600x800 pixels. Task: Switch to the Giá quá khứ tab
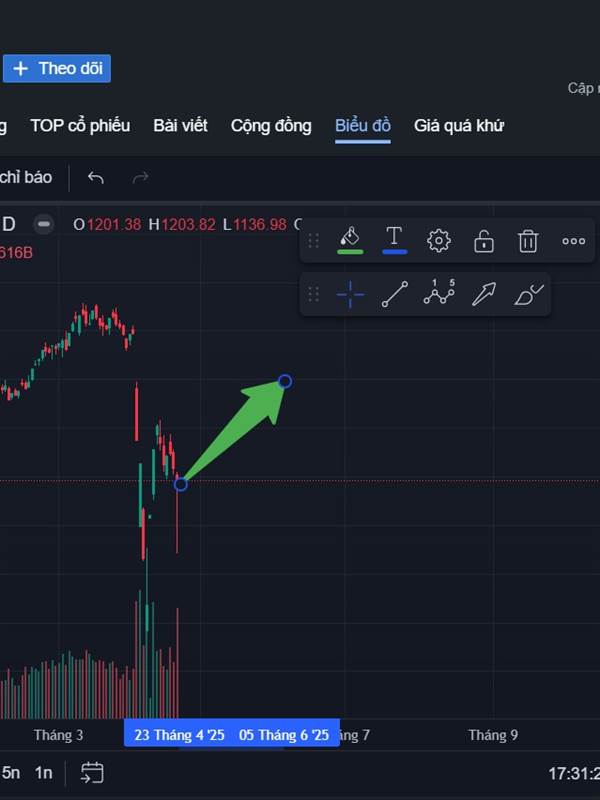[x=459, y=126]
